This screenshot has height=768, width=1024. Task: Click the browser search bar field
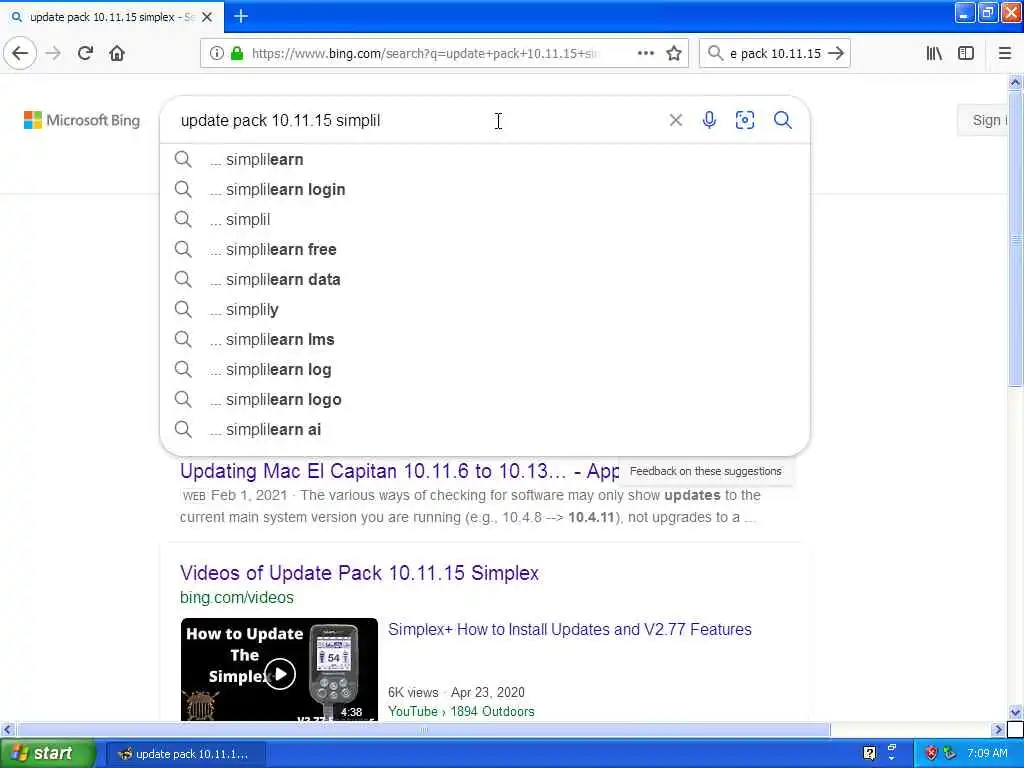pyautogui.click(x=775, y=54)
